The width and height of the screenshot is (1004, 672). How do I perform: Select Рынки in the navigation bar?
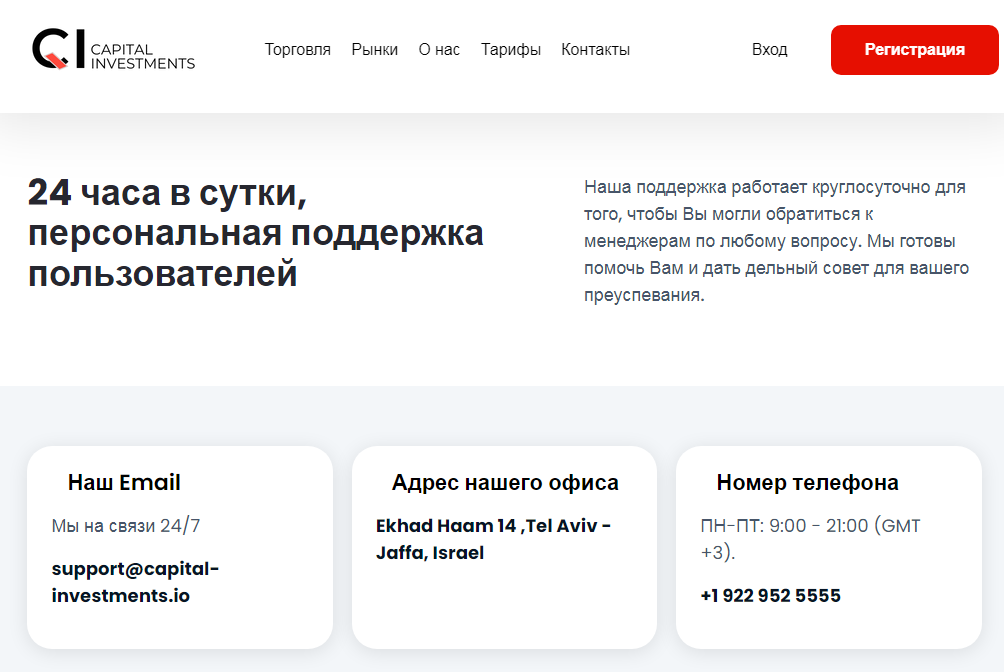click(375, 49)
